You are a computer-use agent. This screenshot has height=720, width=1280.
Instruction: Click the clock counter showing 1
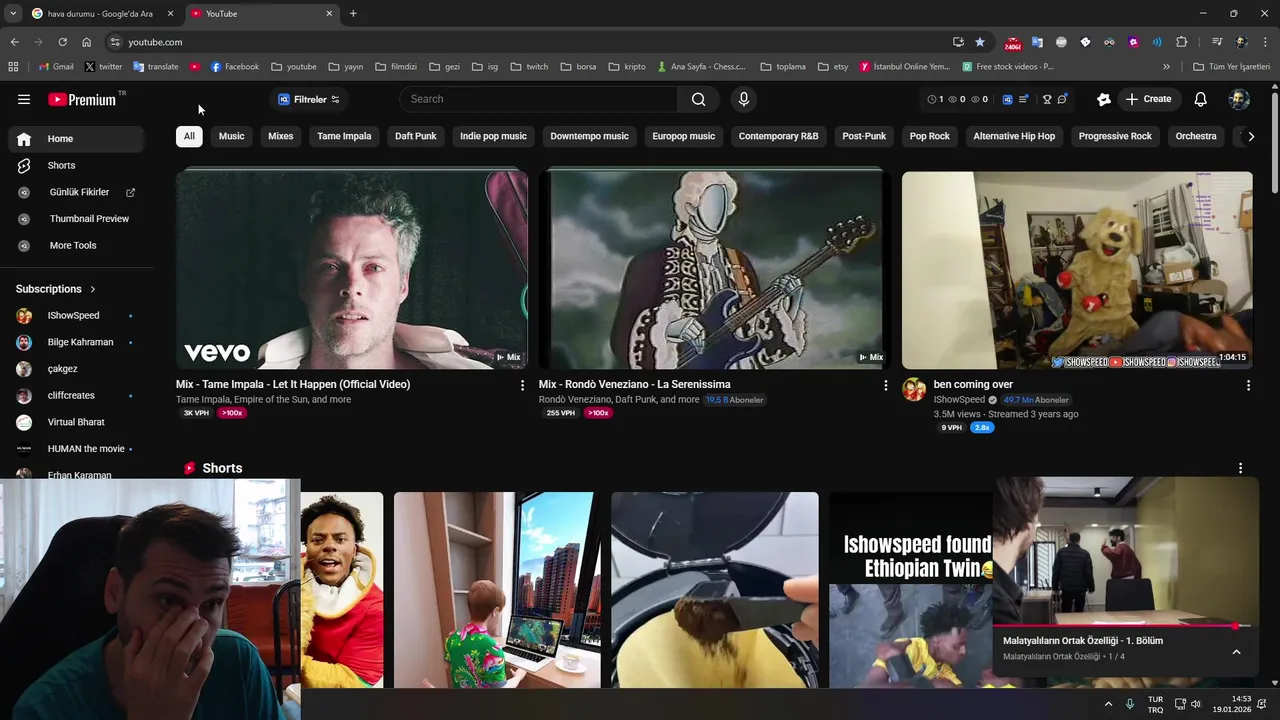tap(936, 99)
